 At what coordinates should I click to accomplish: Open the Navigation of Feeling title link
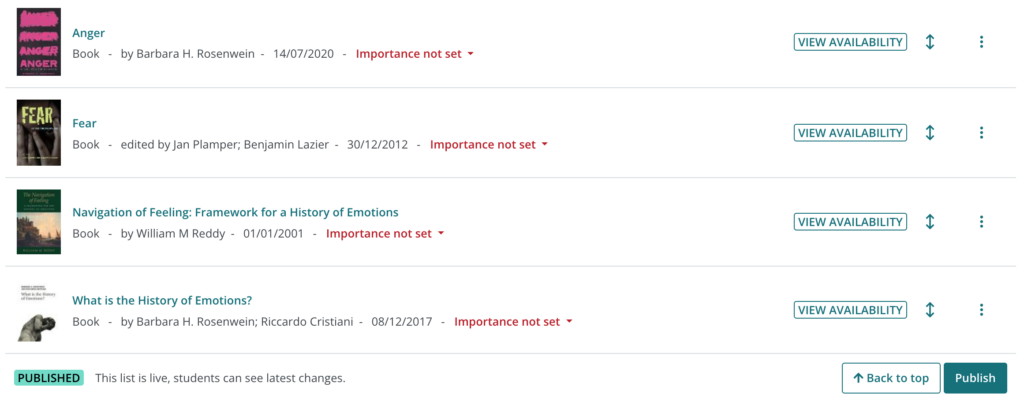pos(235,212)
